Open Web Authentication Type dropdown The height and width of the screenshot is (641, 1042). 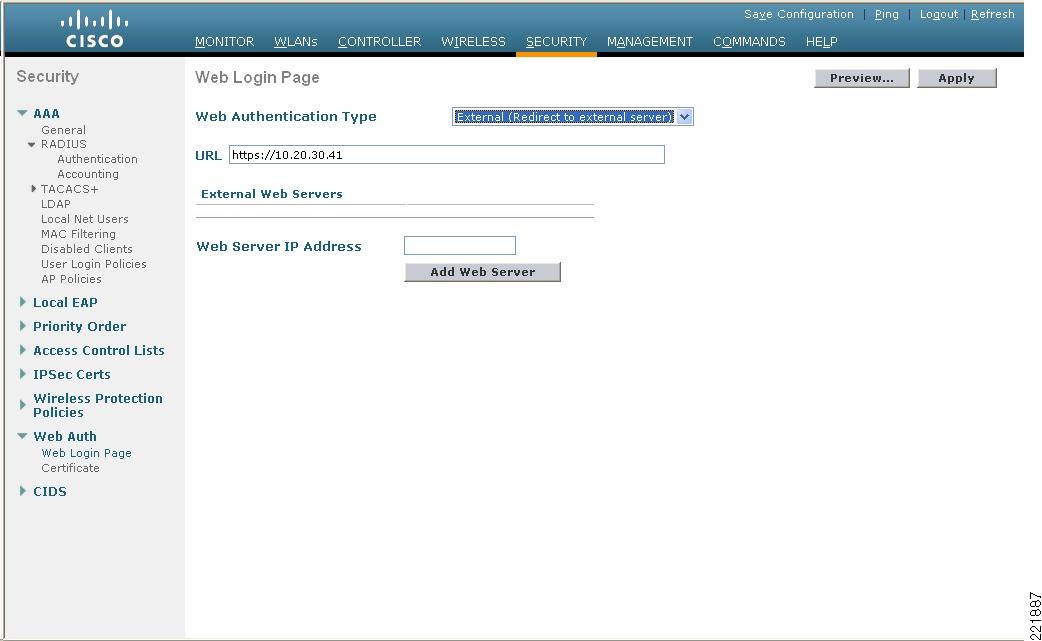572,117
